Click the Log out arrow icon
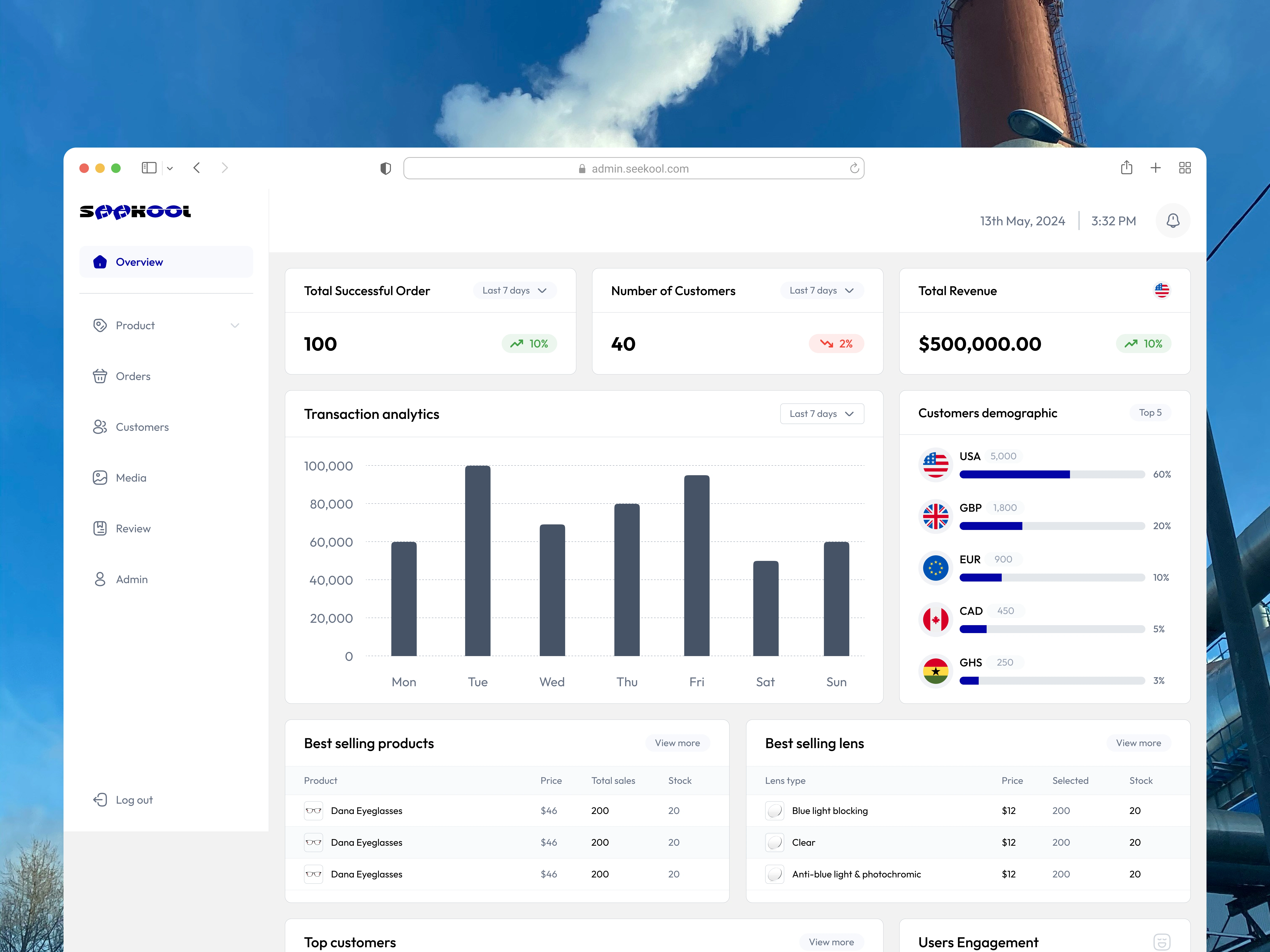 pos(100,800)
